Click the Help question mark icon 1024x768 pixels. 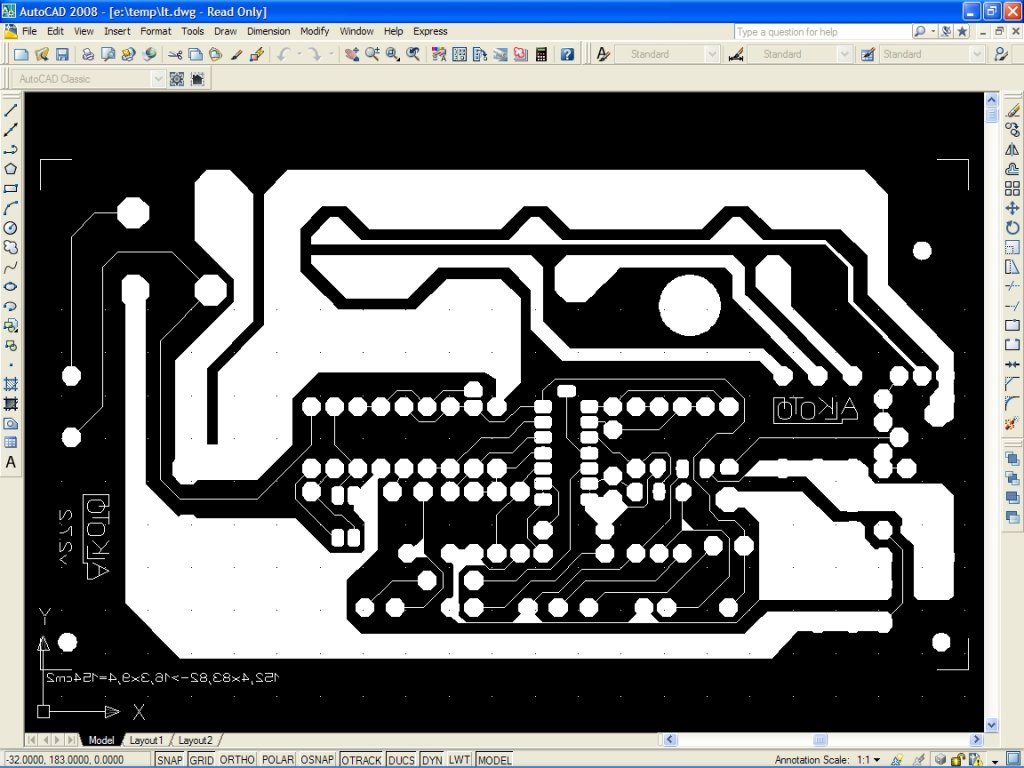coord(568,54)
